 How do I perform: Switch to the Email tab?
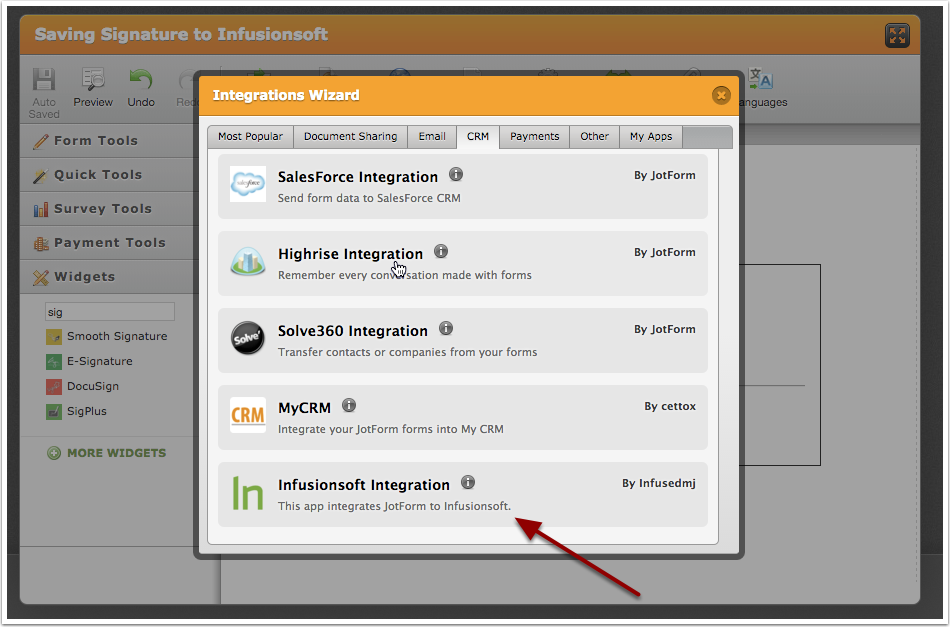pos(432,137)
